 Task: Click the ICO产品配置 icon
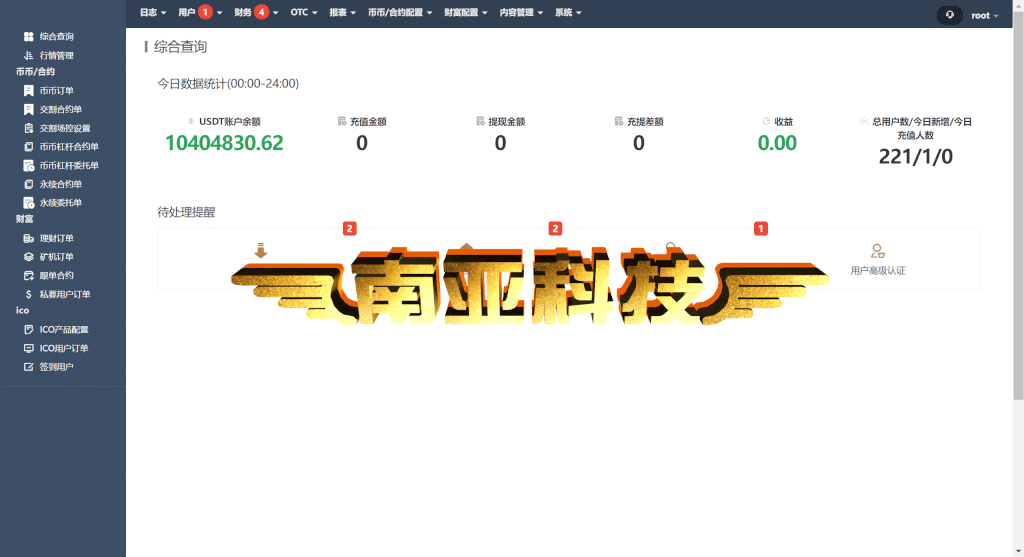(x=29, y=330)
